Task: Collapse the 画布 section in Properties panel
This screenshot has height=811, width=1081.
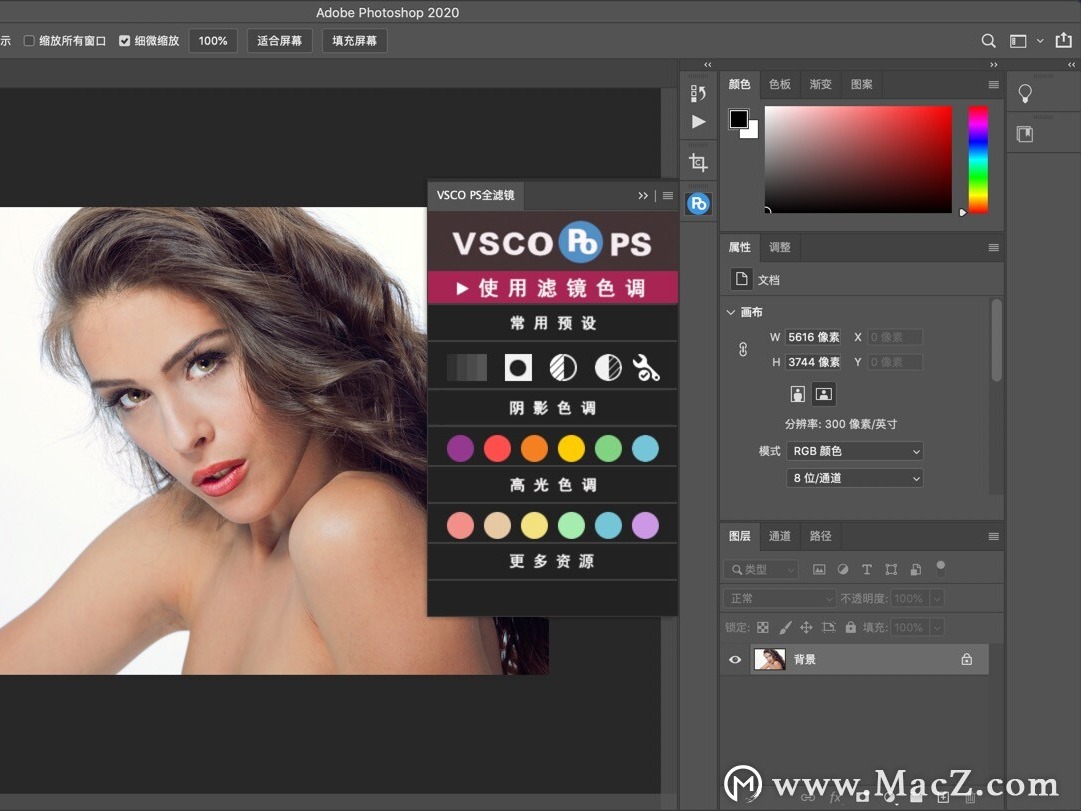Action: pyautogui.click(x=731, y=311)
